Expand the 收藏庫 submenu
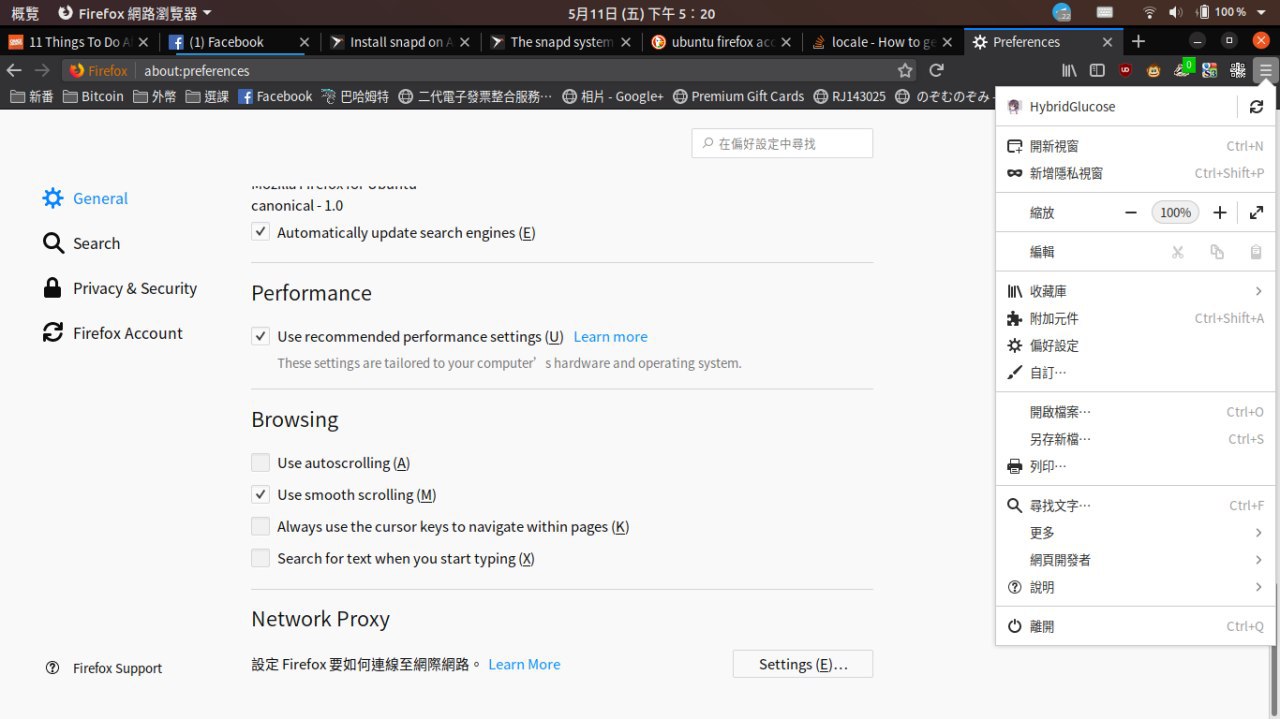Image resolution: width=1280 pixels, height=719 pixels. [1135, 291]
